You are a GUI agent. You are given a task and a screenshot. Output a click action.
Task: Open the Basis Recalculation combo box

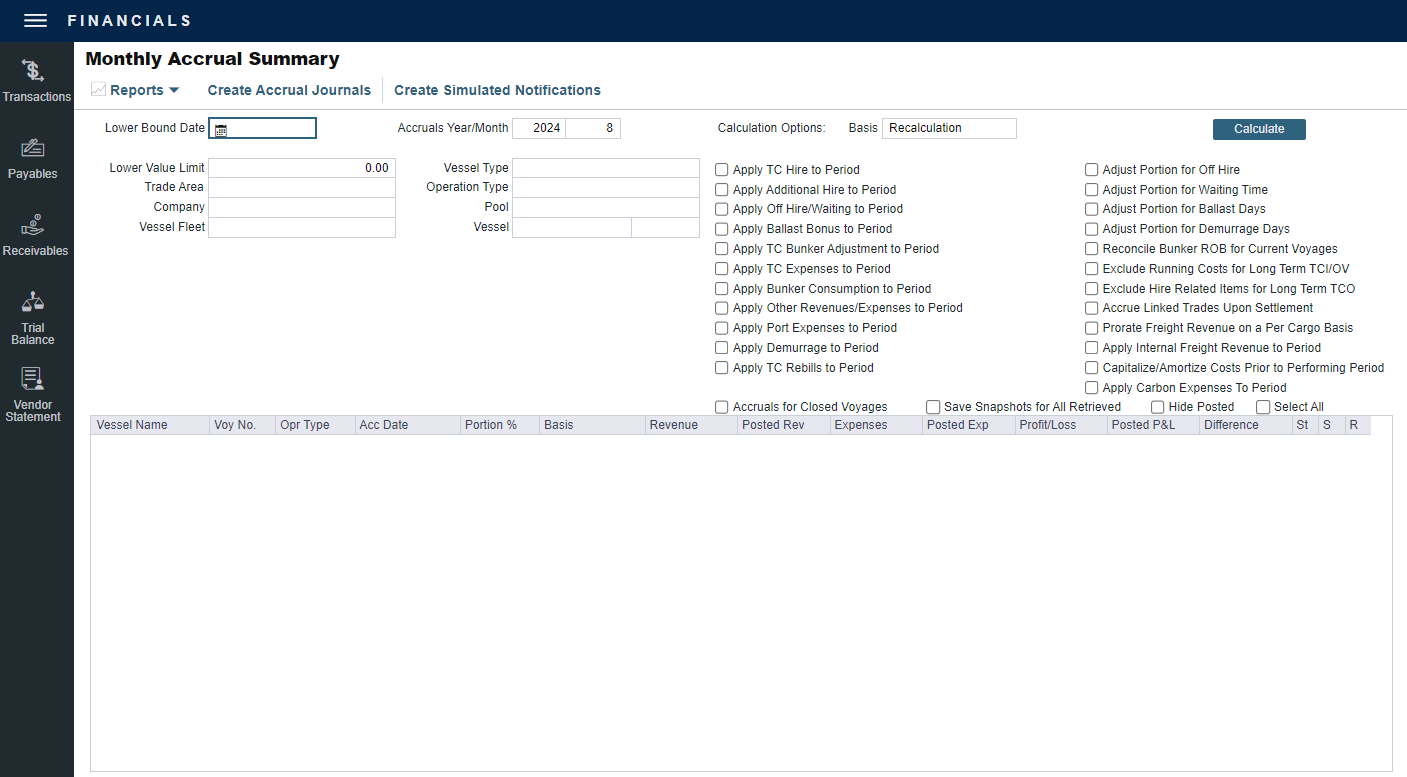coord(949,128)
